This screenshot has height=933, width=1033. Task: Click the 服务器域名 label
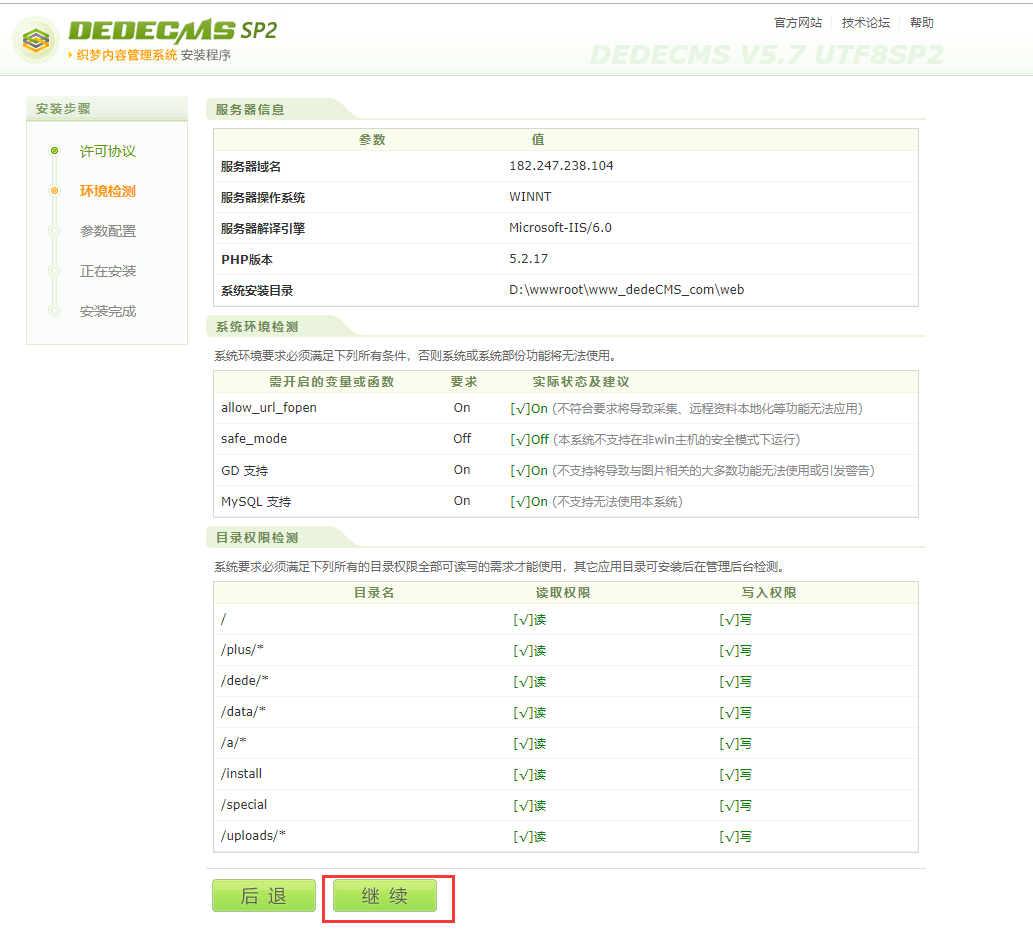coord(251,167)
